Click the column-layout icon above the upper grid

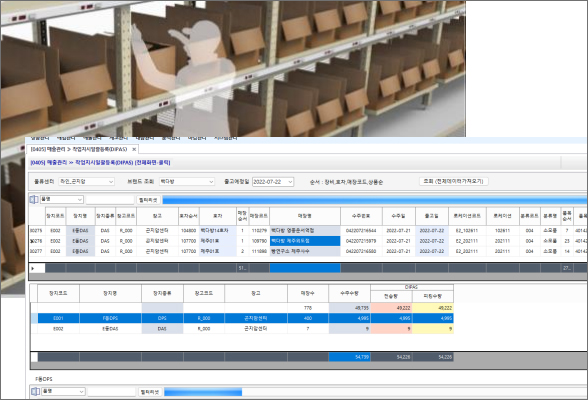coord(34,199)
